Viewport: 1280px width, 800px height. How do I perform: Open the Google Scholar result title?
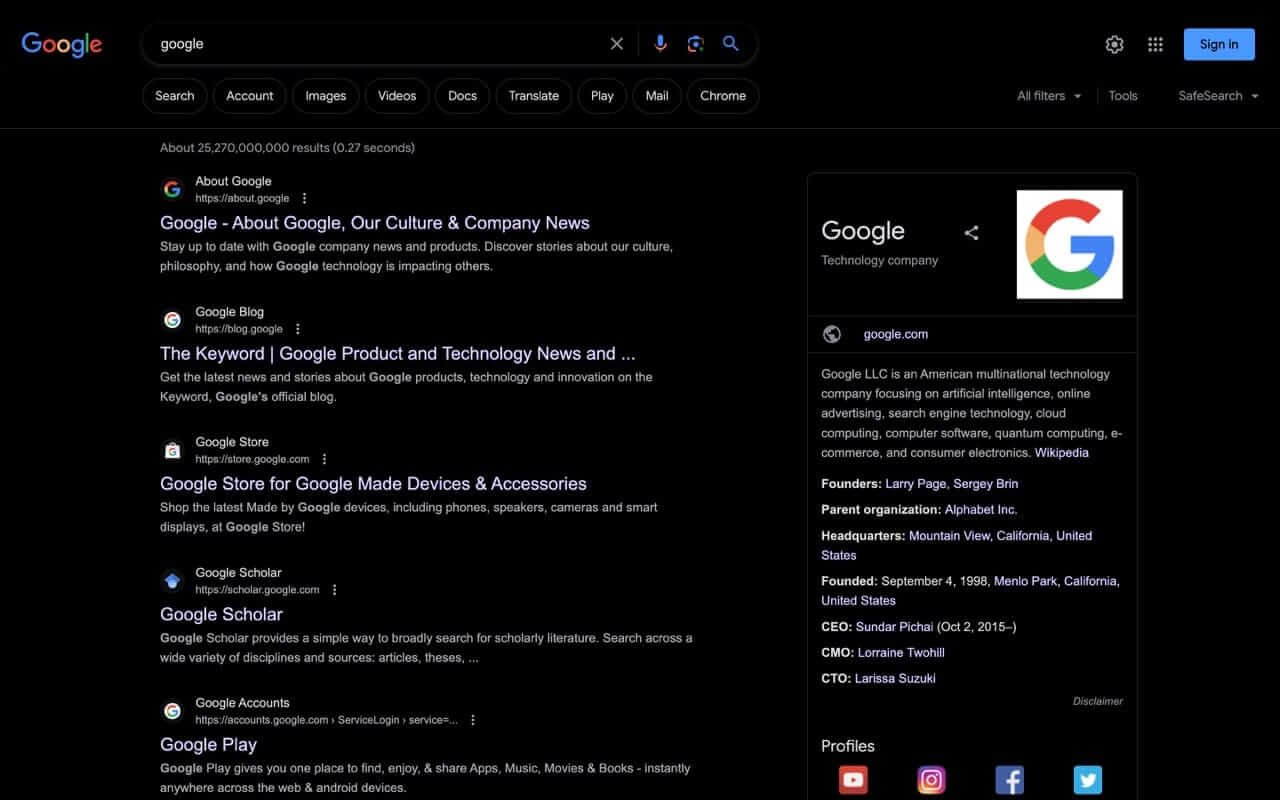point(221,614)
